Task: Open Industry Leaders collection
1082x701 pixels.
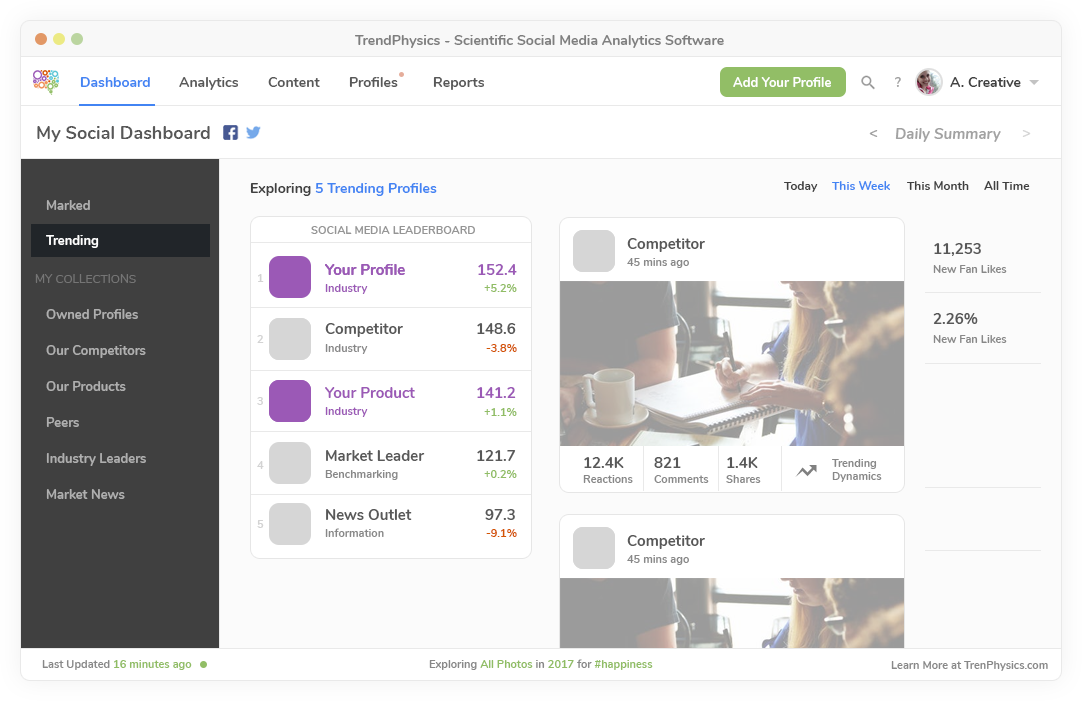Action: 96,458
